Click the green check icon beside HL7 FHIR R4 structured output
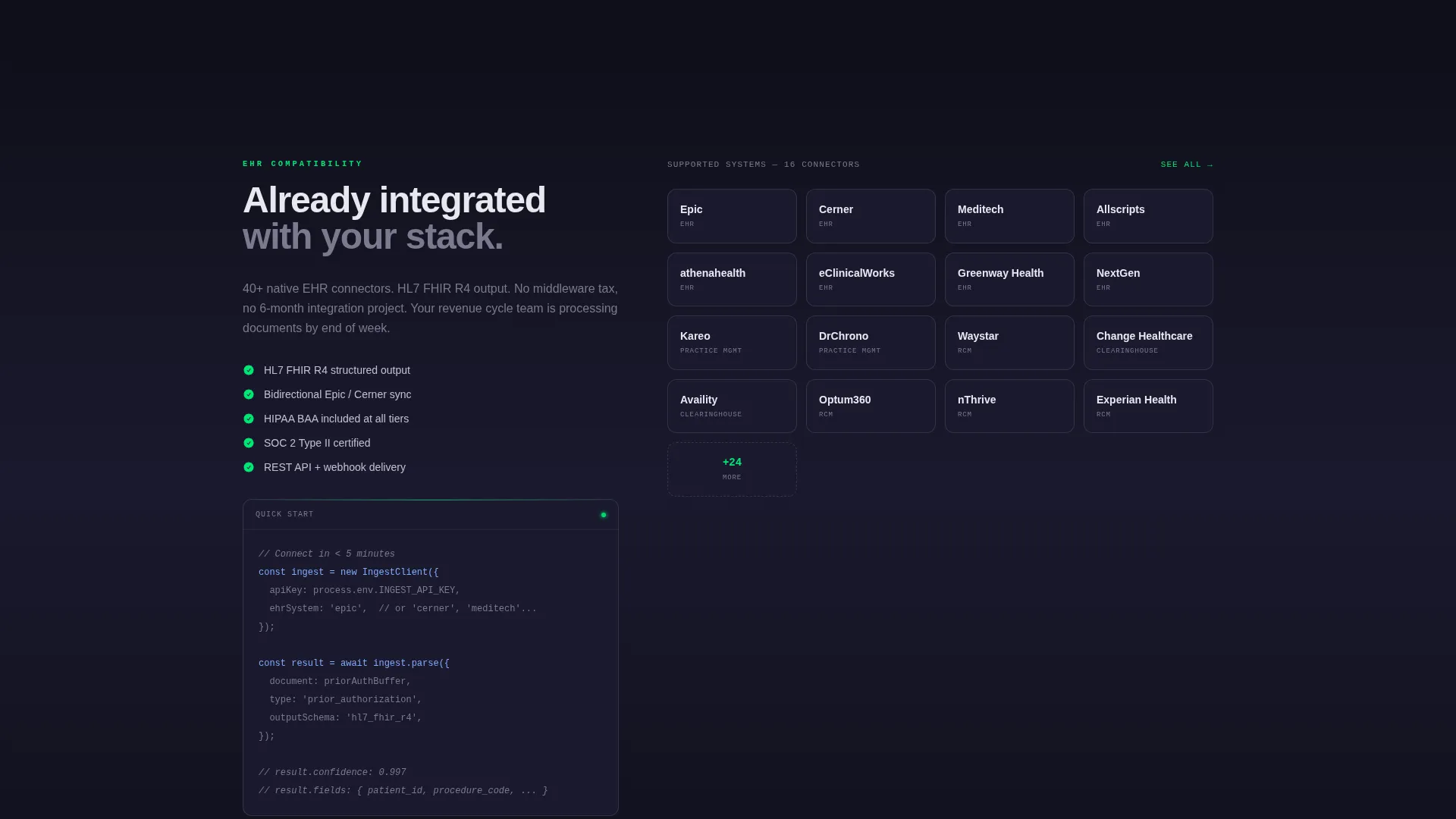1456x819 pixels. (249, 370)
